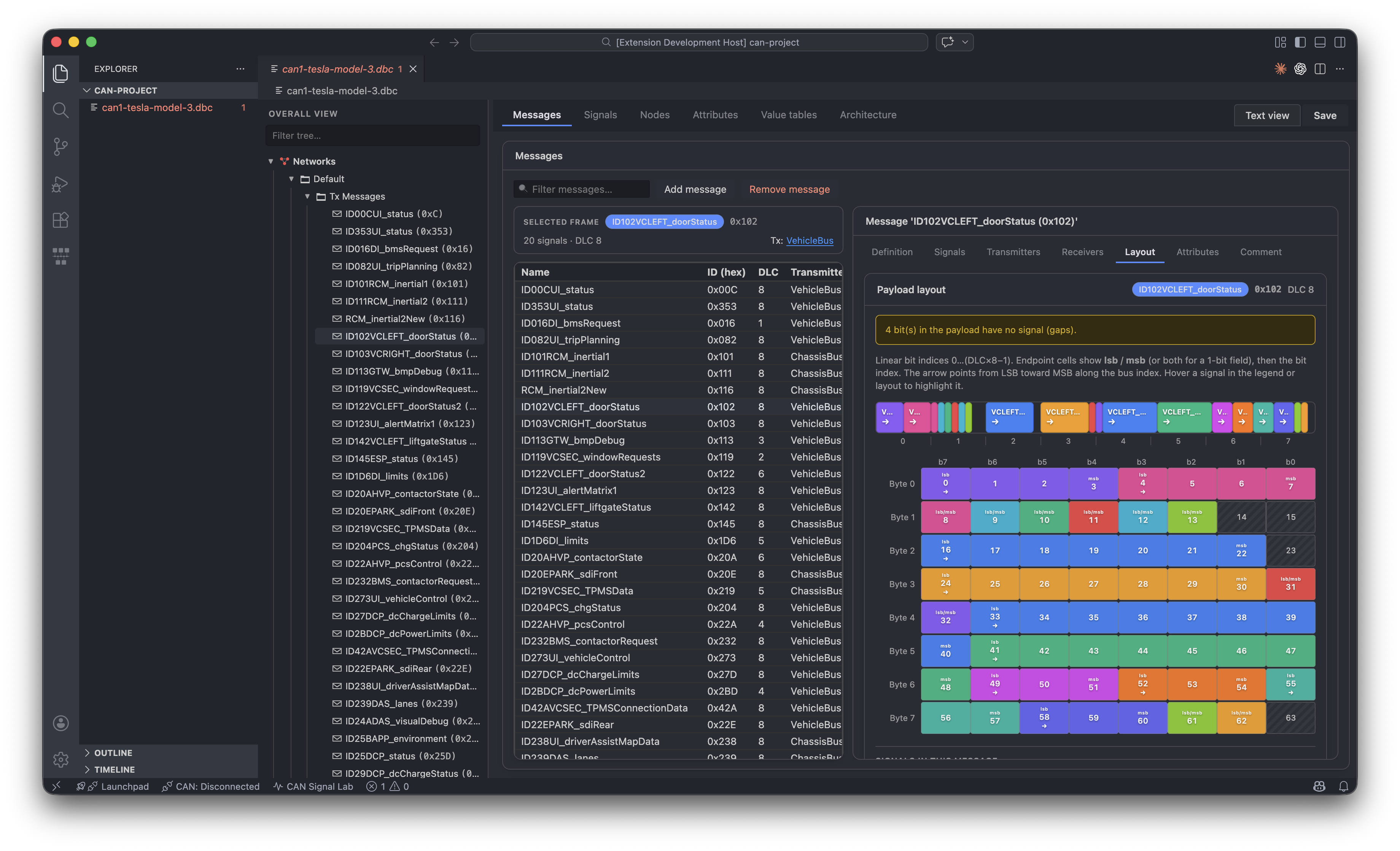The height and width of the screenshot is (851, 1400).
Task: Open the Search view in activity bar
Action: click(60, 110)
